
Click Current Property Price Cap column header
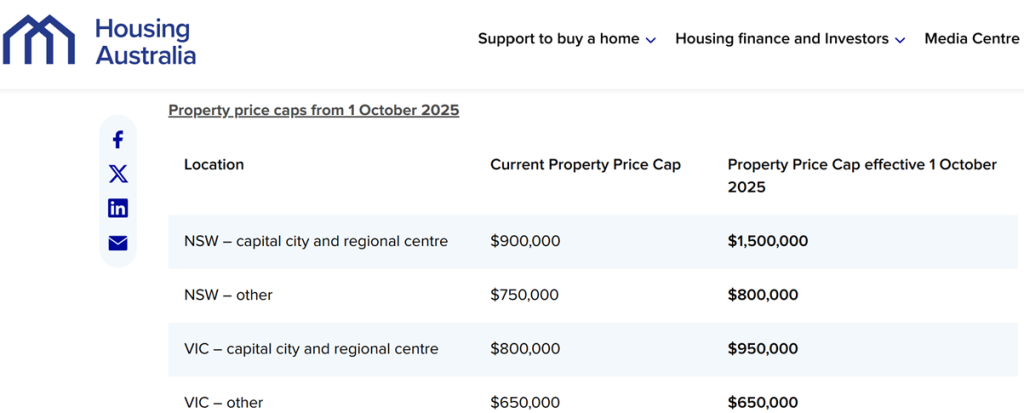[585, 164]
